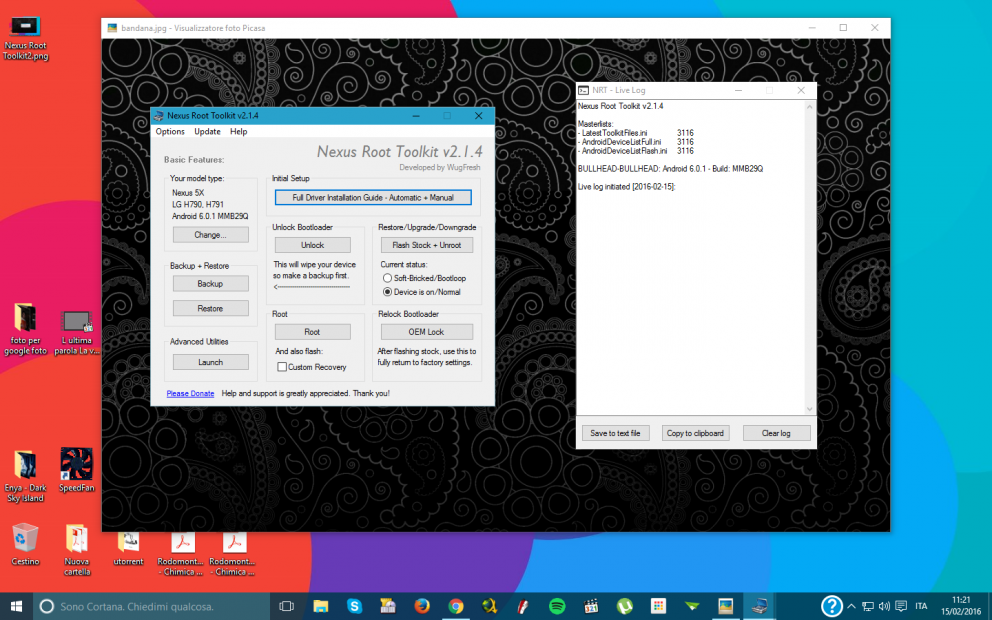992x620 pixels.
Task: Open Media Player Classic 321 taskbar icon
Action: point(591,606)
